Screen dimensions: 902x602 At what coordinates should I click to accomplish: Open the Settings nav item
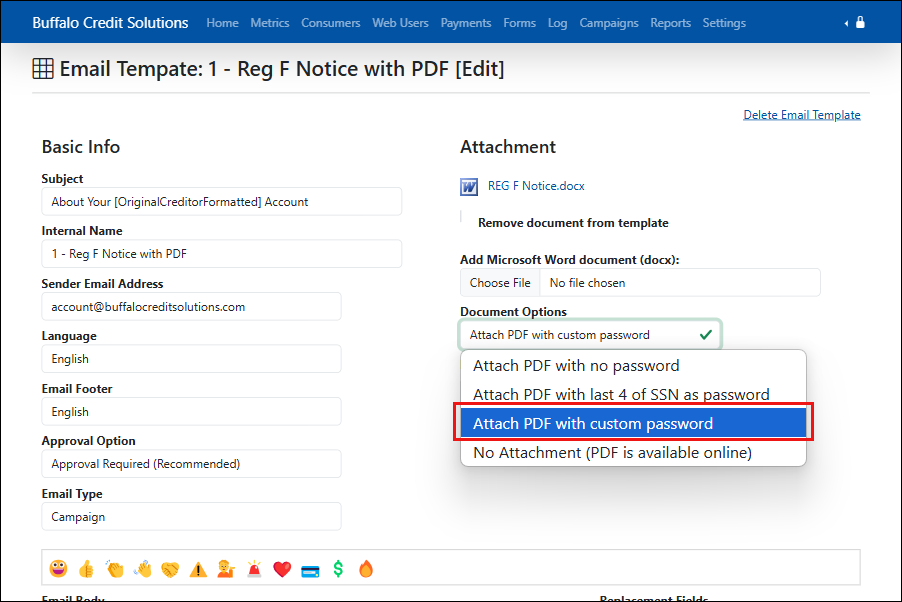(724, 23)
